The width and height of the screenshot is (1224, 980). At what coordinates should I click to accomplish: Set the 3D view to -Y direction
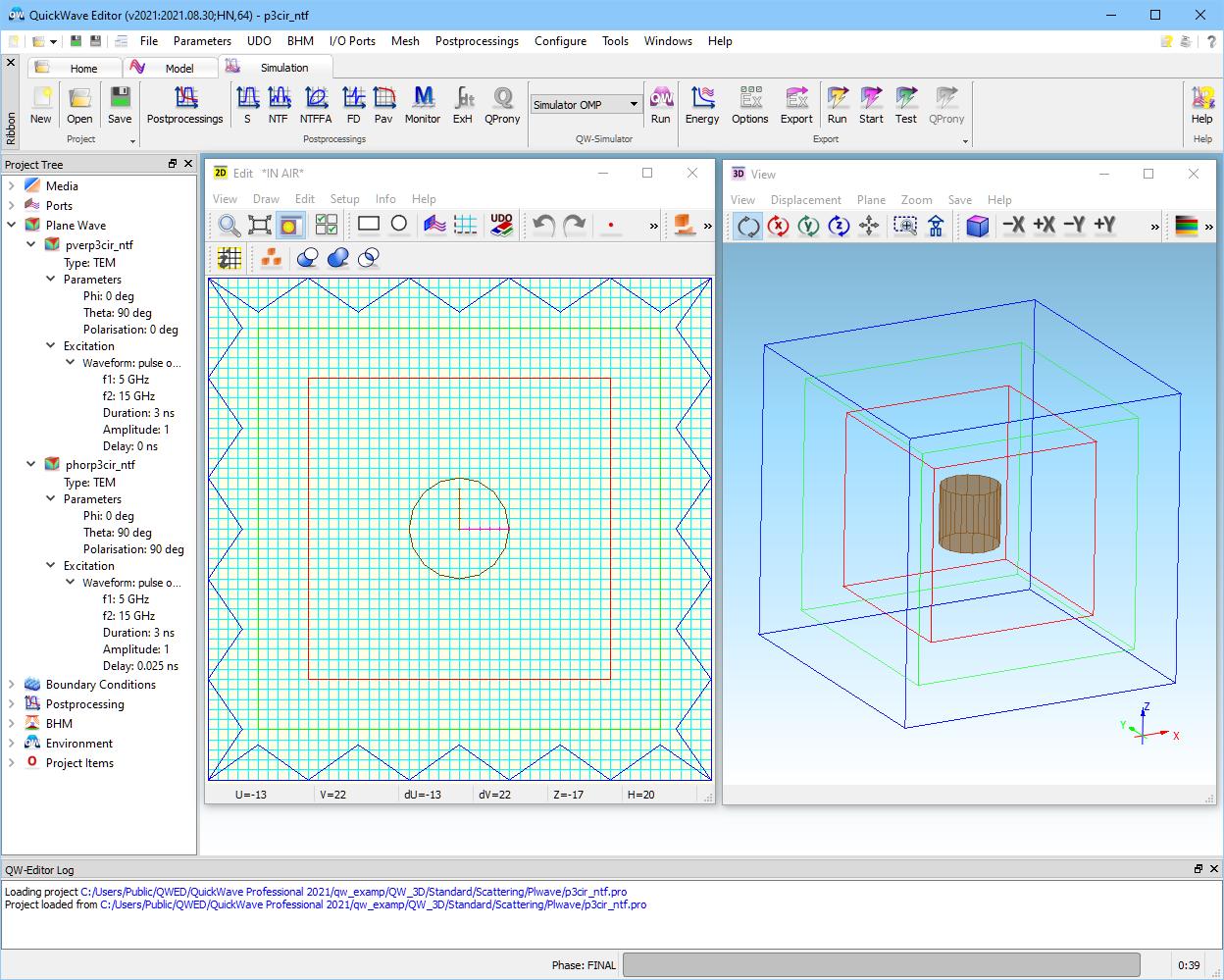(x=1075, y=225)
